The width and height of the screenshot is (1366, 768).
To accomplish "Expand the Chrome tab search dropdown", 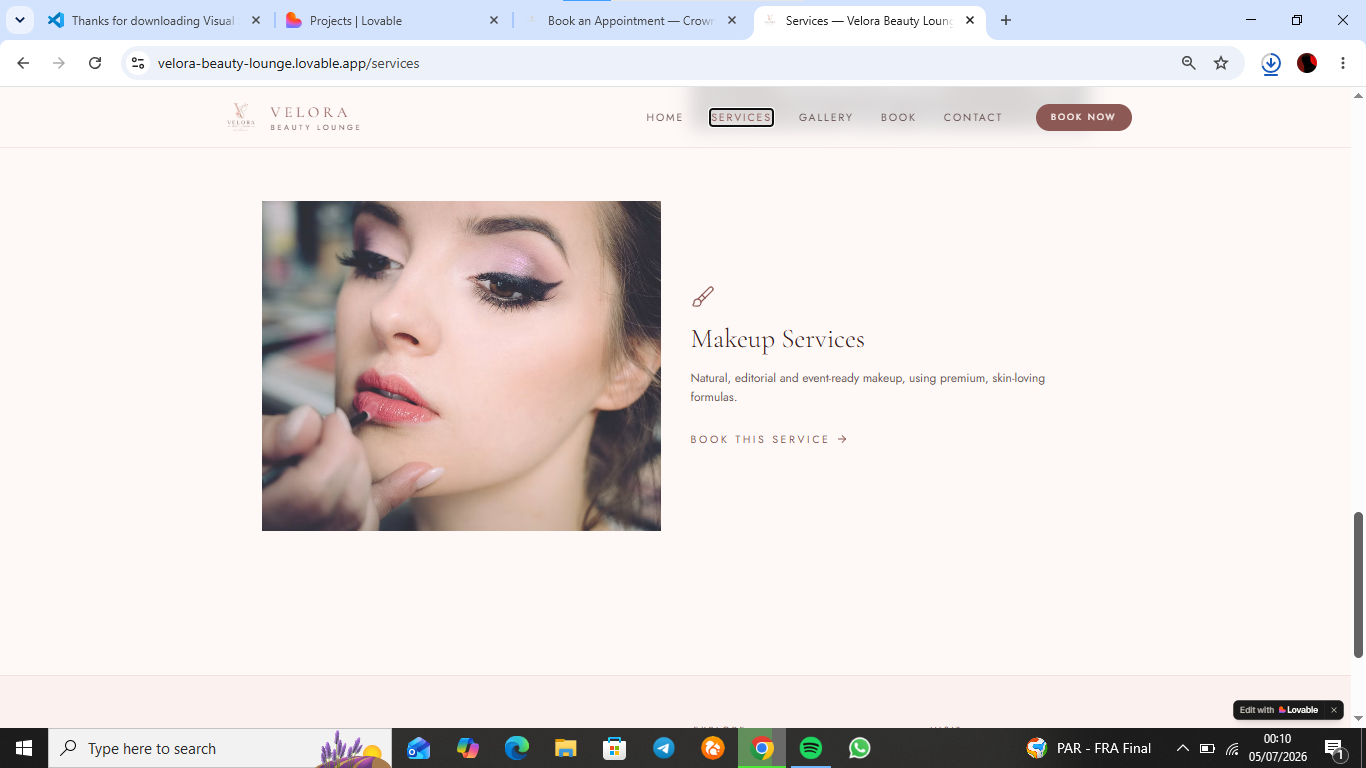I will pyautogui.click(x=20, y=20).
